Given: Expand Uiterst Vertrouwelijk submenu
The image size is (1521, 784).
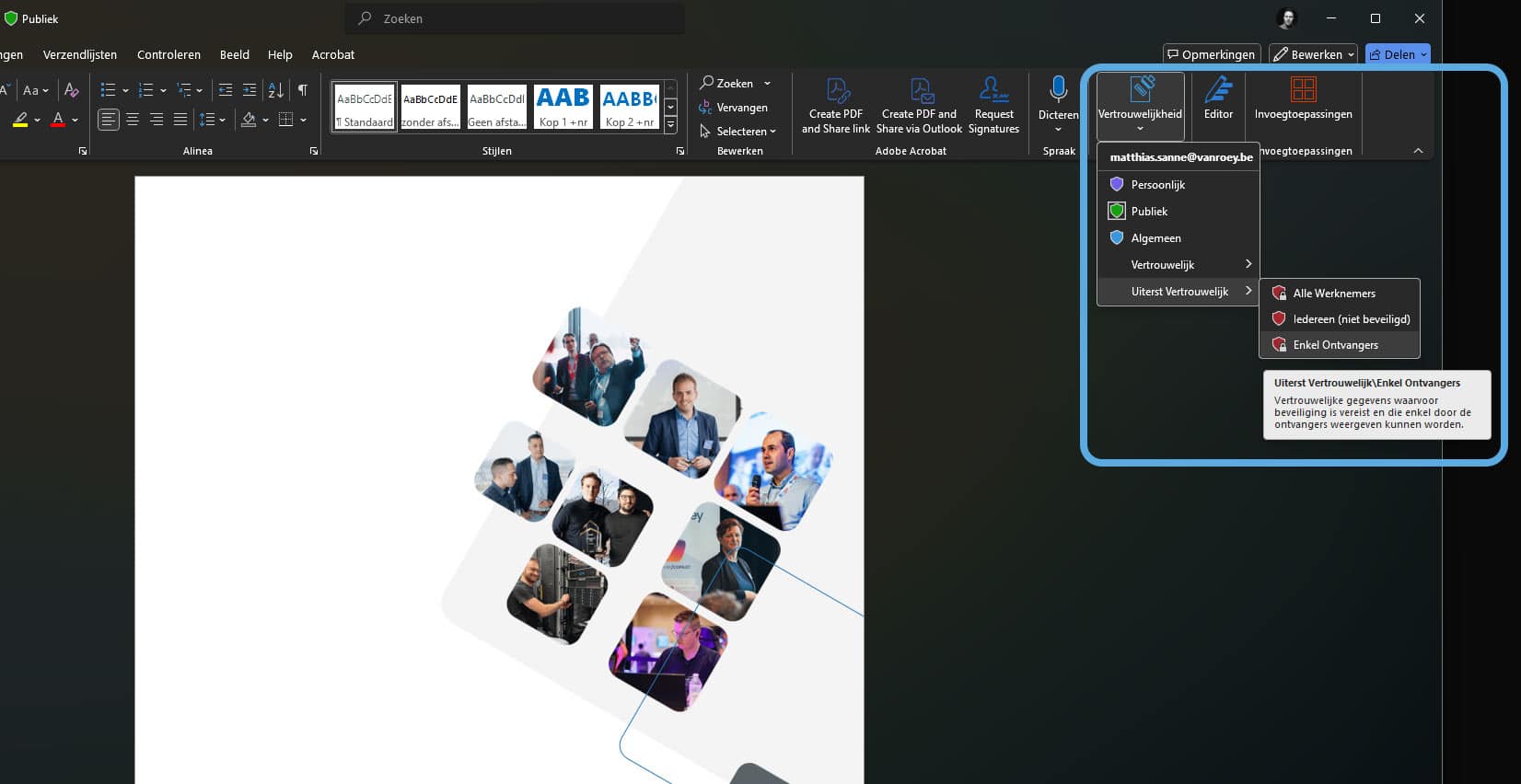Looking at the screenshot, I should [x=1178, y=292].
